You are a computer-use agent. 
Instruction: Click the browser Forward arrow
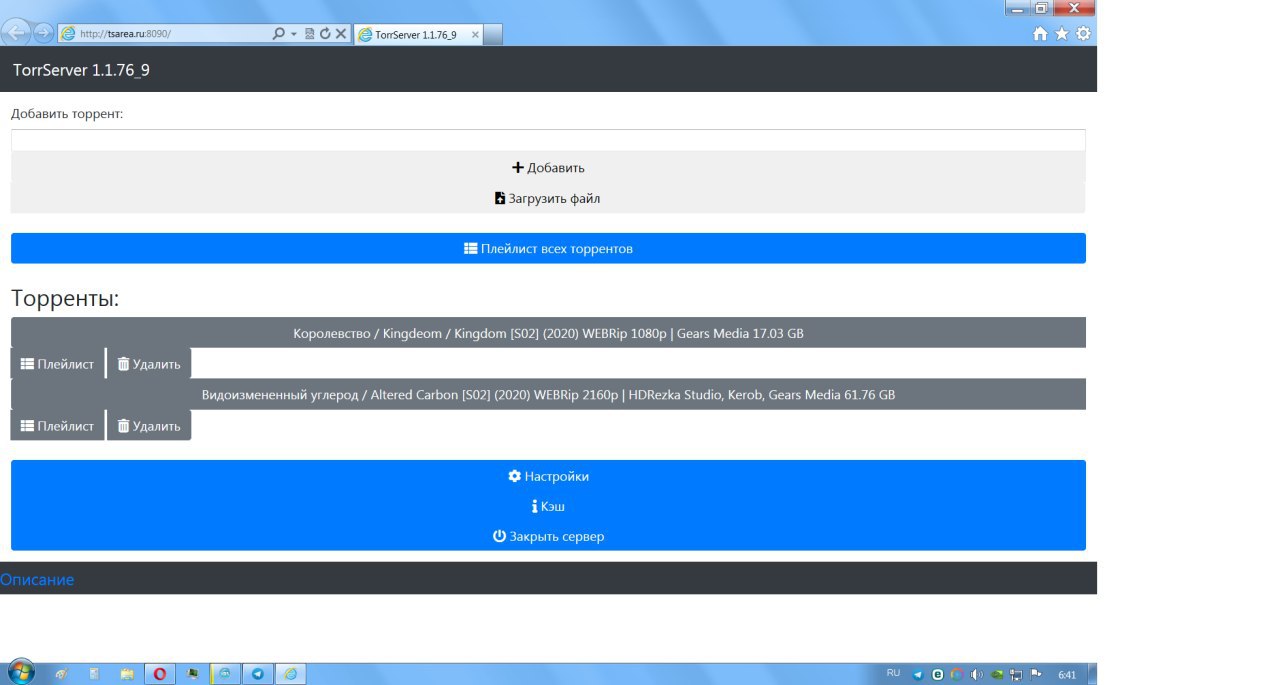[x=43, y=33]
